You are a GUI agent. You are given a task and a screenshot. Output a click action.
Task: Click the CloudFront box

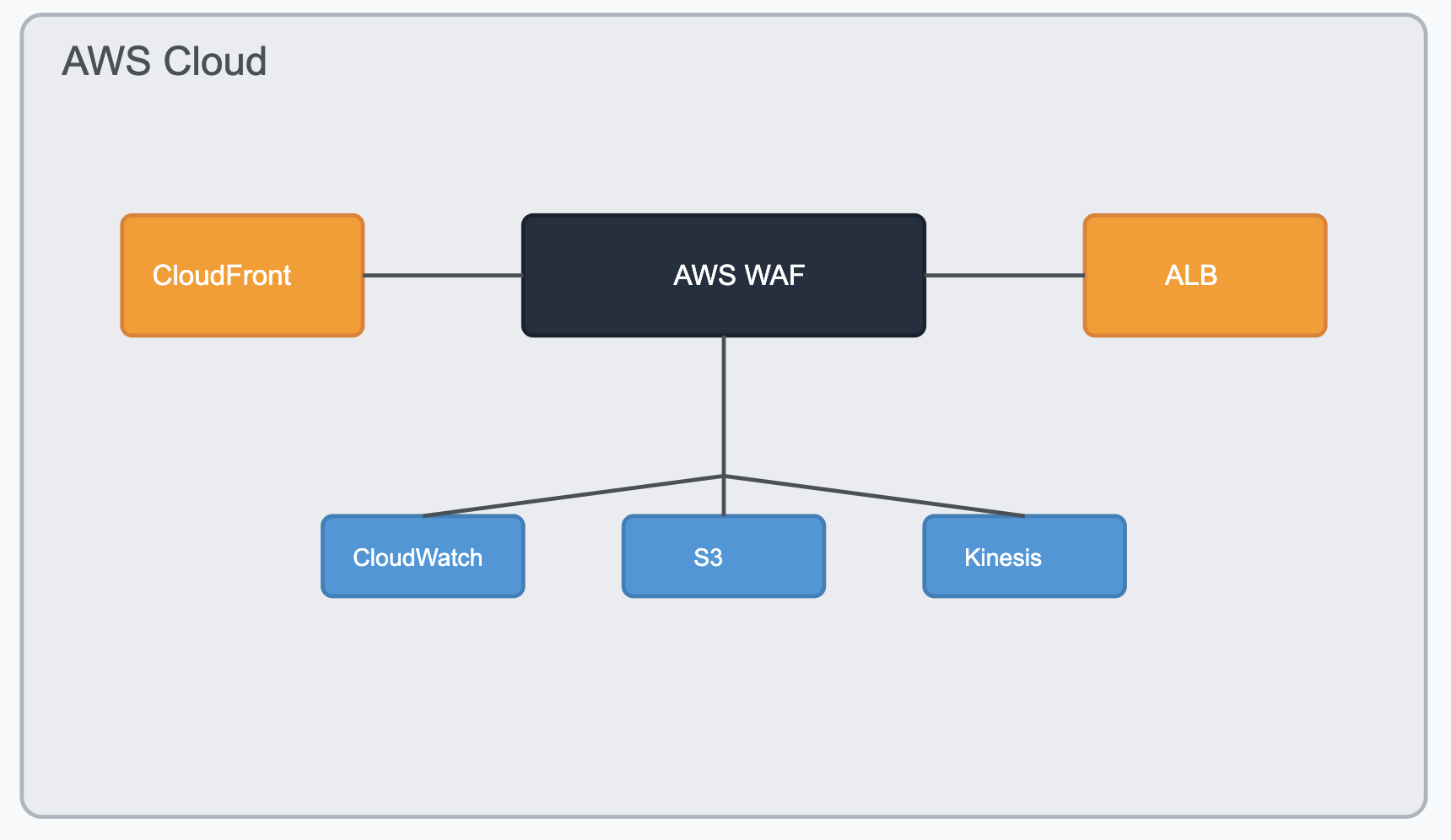coord(242,275)
